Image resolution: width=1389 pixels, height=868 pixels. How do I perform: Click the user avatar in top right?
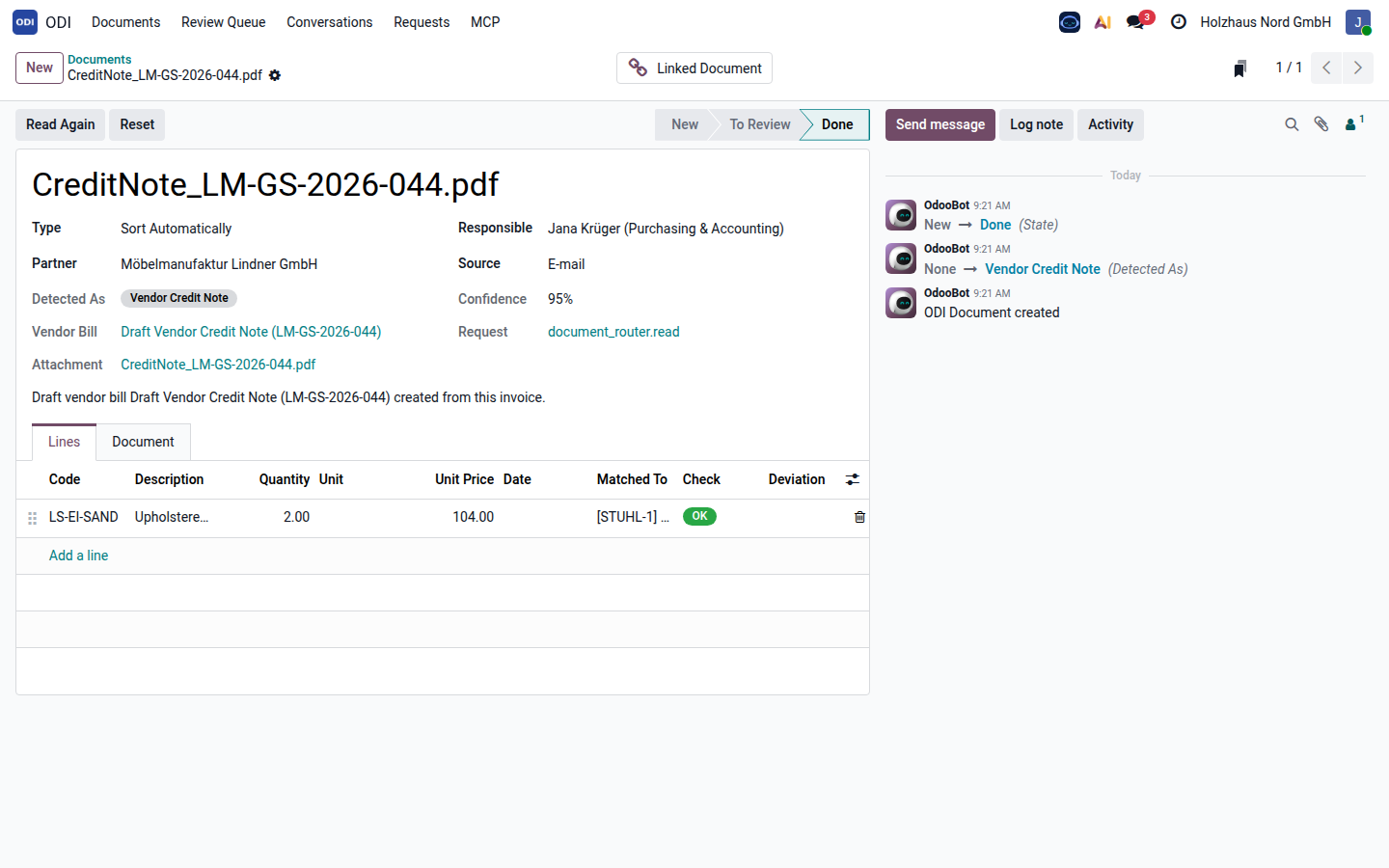(1358, 22)
